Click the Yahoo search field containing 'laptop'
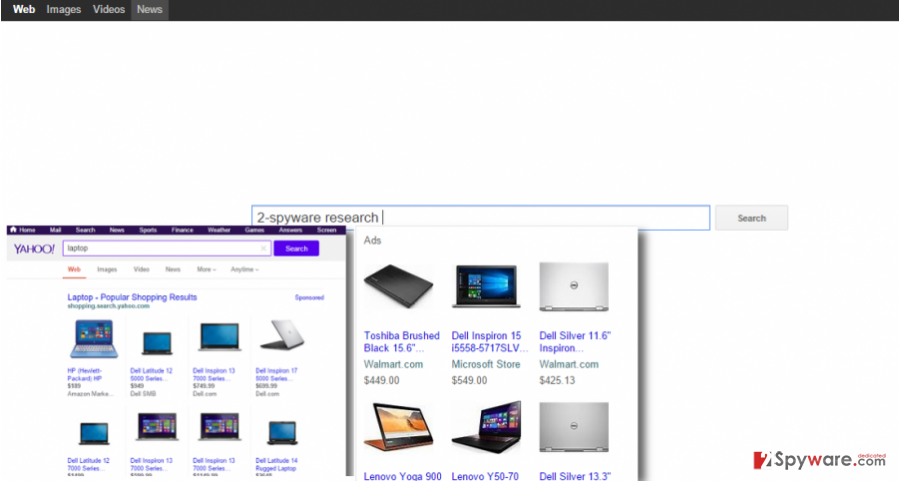 166,249
